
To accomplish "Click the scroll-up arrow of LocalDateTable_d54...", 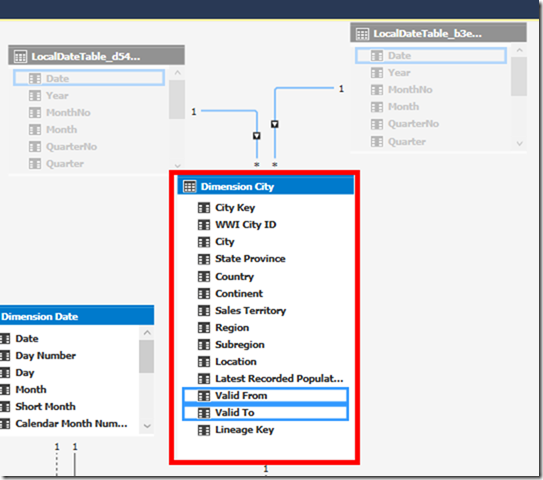I will [177, 73].
